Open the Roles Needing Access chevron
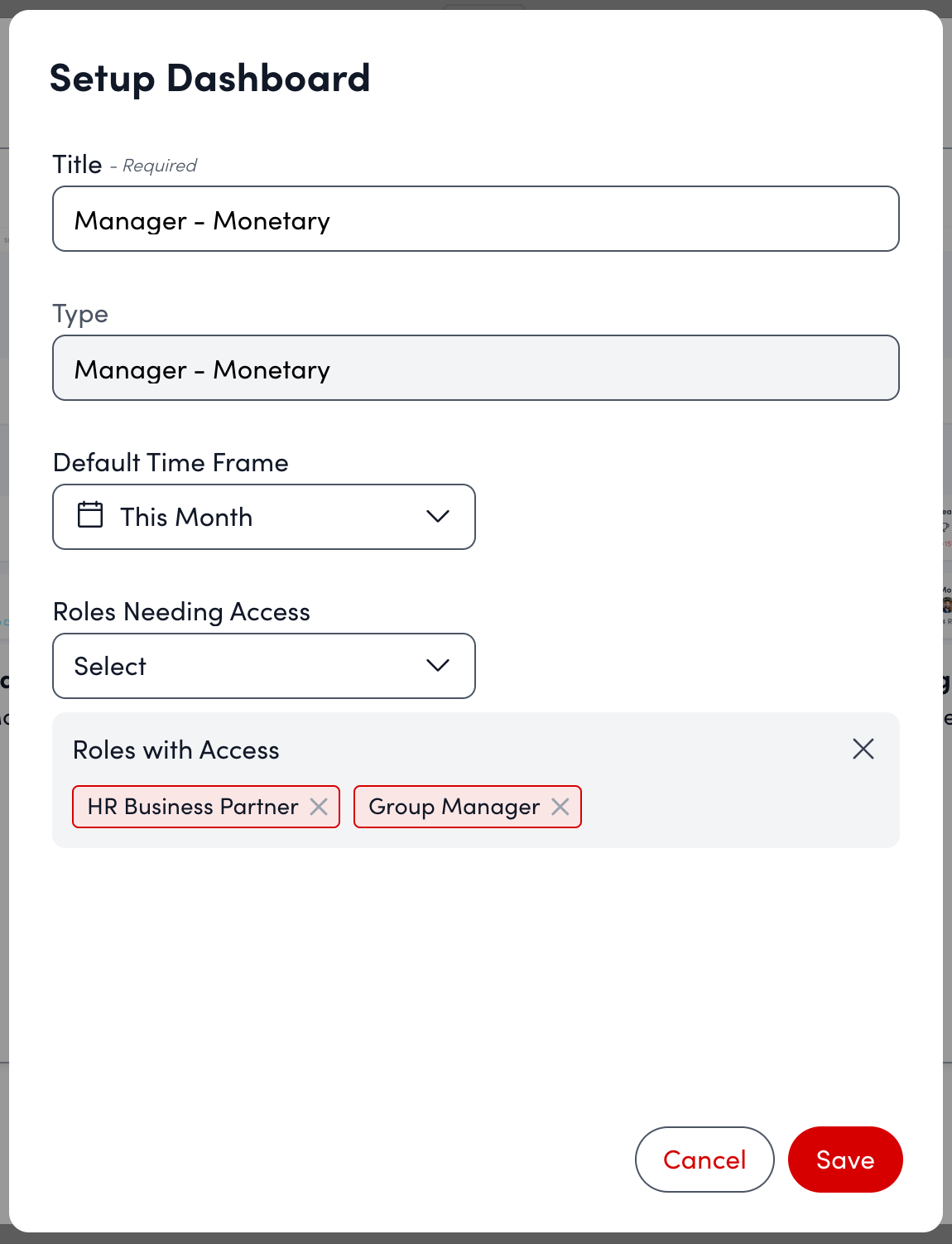 [x=437, y=666]
